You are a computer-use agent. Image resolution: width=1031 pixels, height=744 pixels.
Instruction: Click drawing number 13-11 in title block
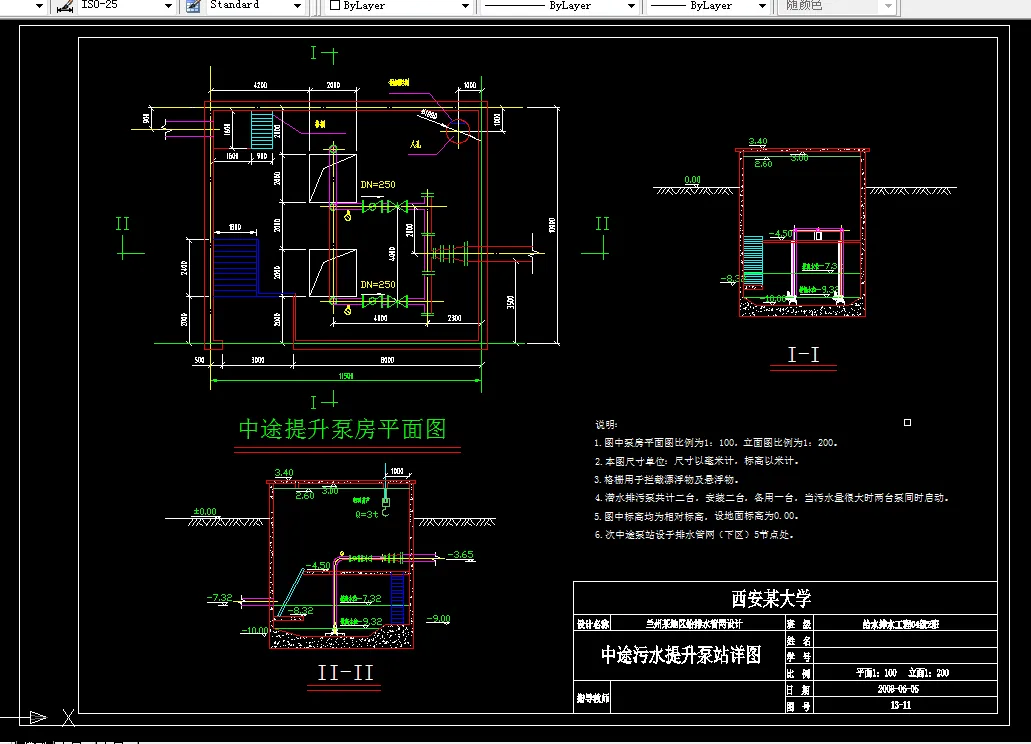point(900,705)
